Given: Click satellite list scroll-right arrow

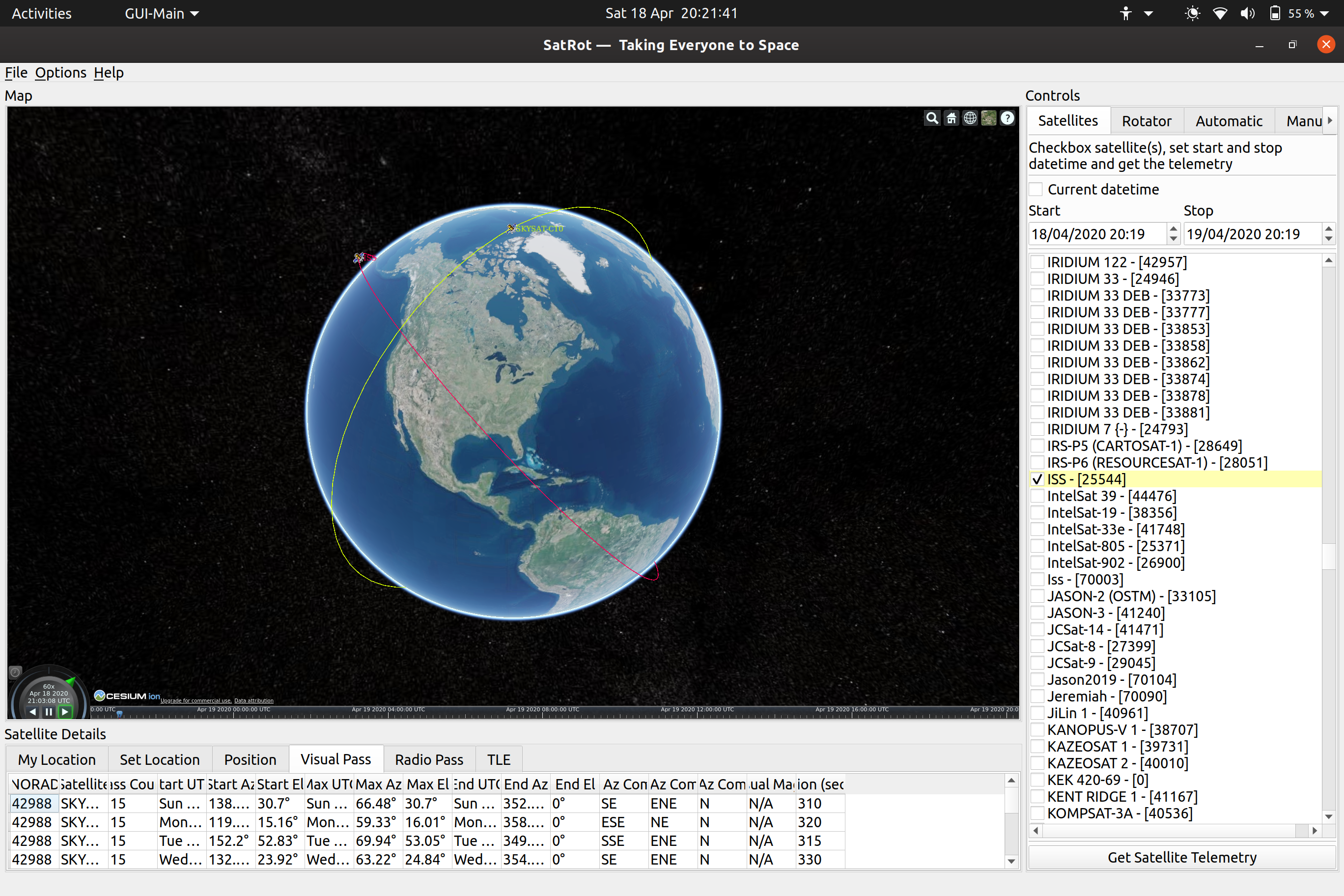Looking at the screenshot, I should [x=1315, y=830].
